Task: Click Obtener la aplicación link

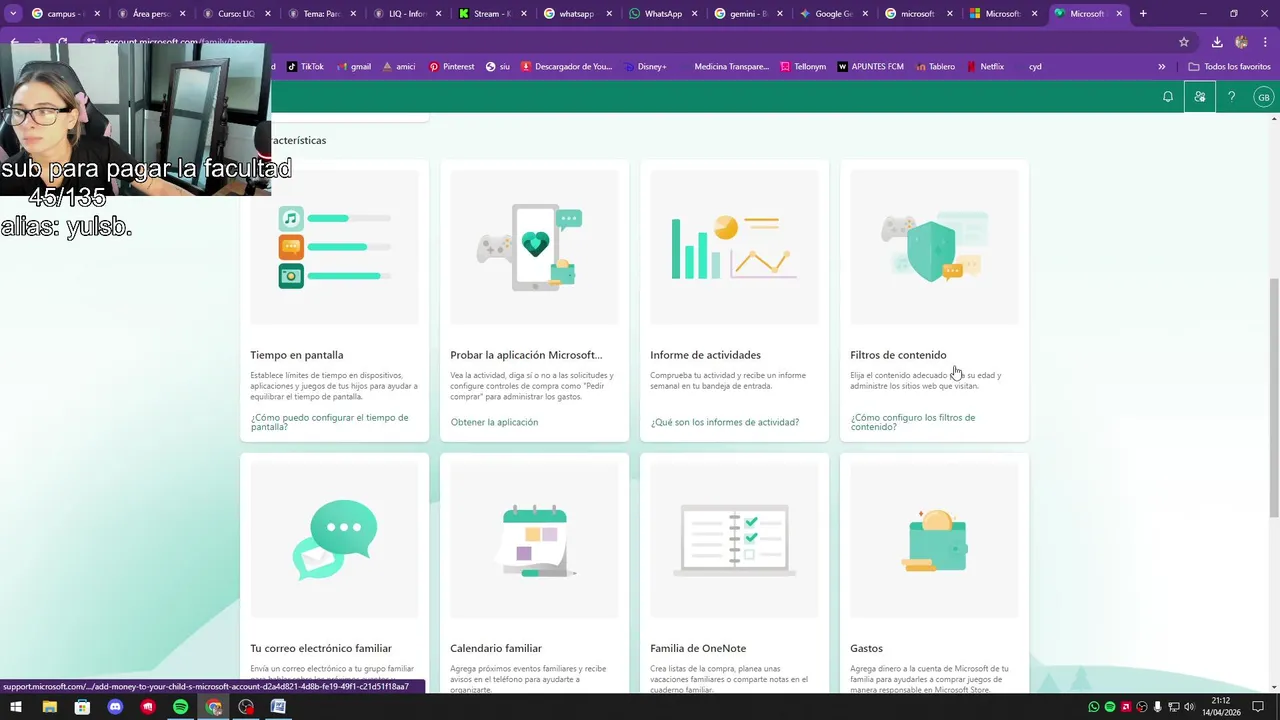Action: click(494, 422)
